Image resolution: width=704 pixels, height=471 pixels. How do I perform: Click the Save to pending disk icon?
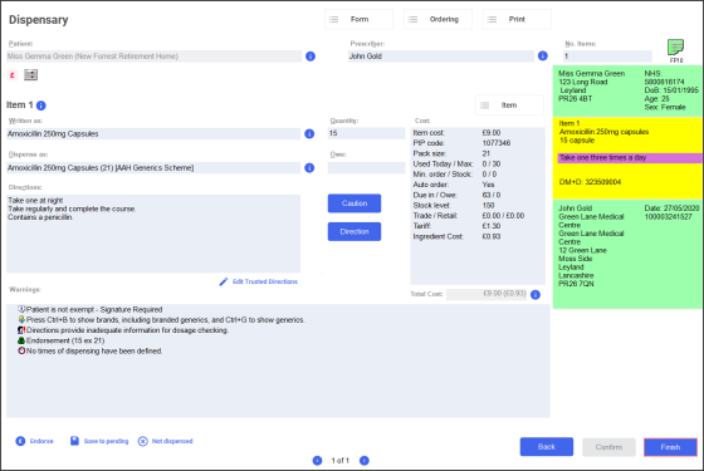pyautogui.click(x=74, y=441)
